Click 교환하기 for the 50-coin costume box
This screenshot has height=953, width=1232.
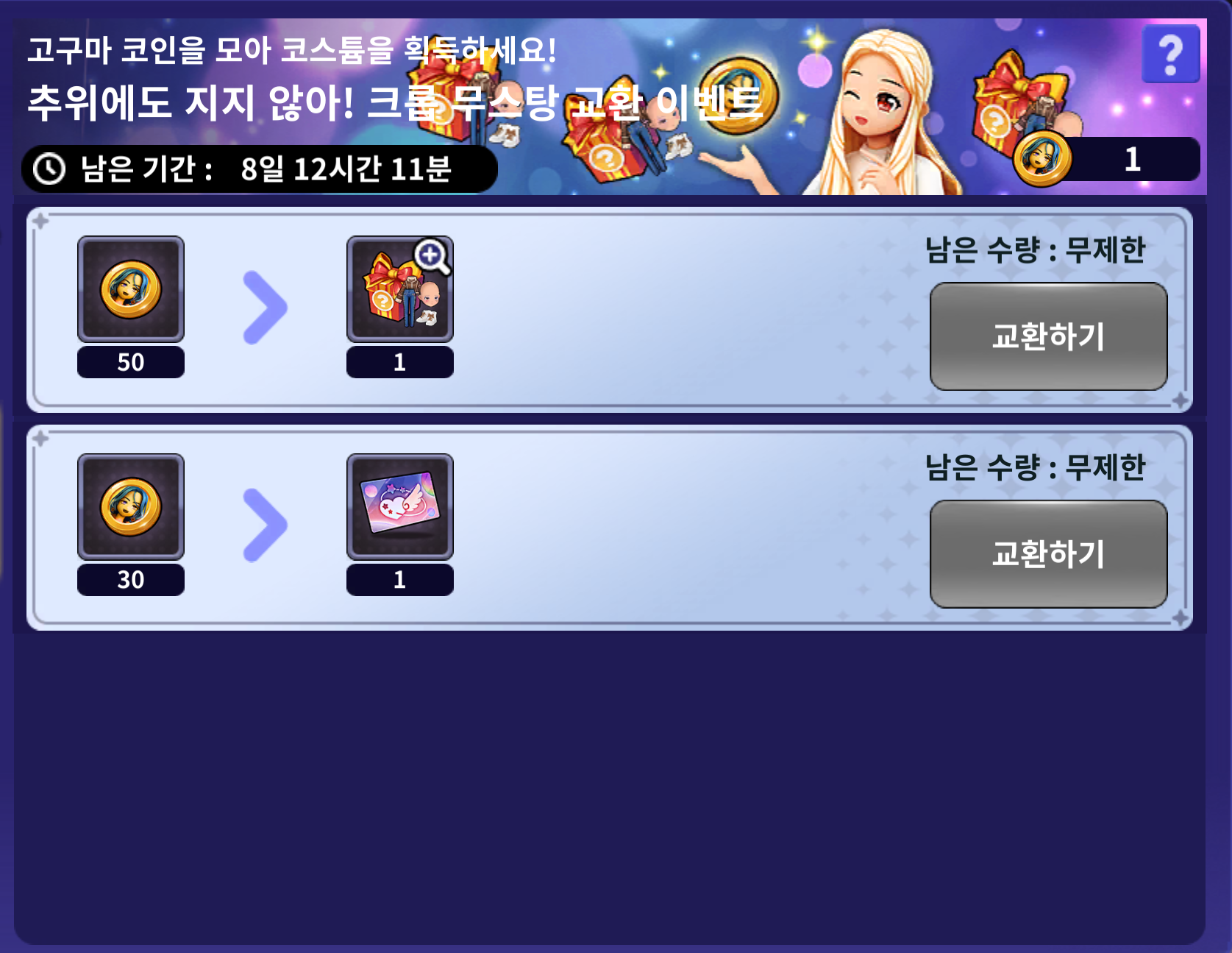tap(1049, 336)
